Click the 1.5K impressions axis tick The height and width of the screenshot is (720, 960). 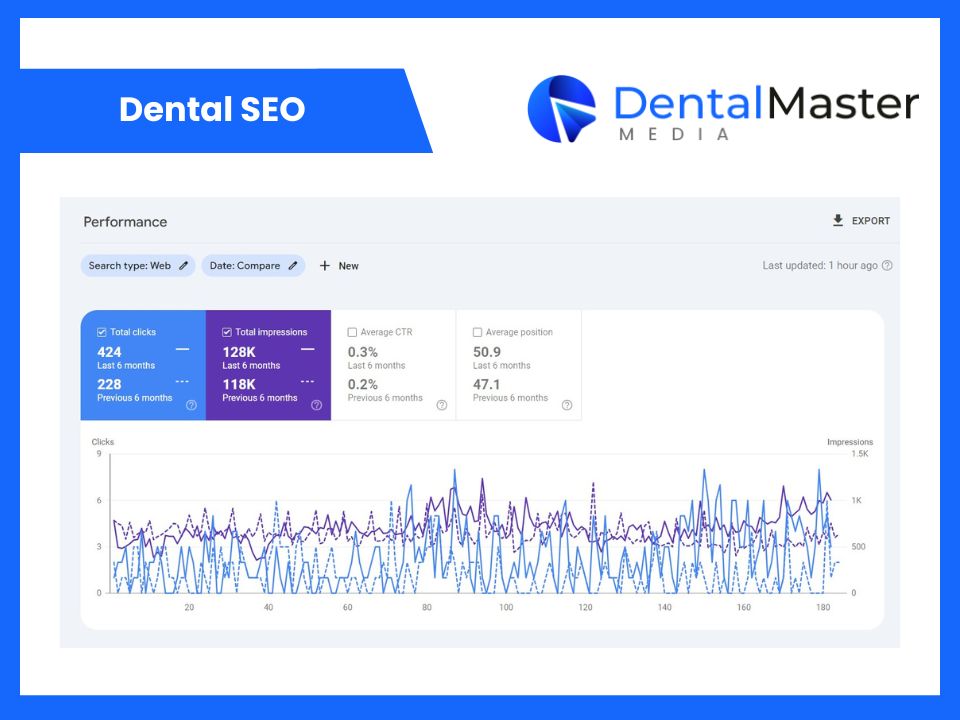click(860, 454)
